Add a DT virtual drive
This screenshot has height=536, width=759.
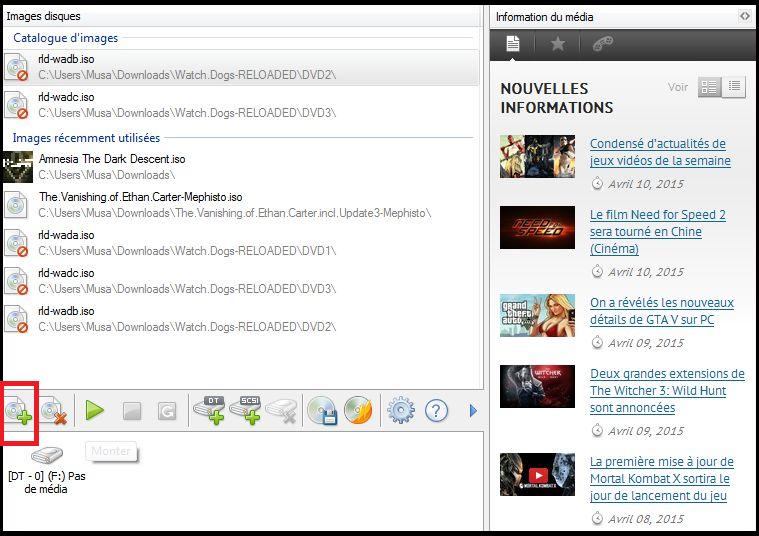point(210,411)
